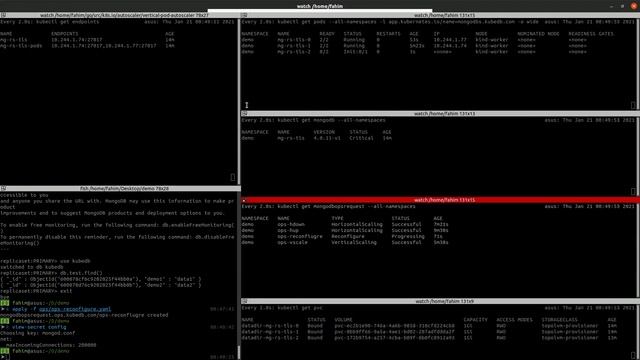Image resolution: width=640 pixels, height=360 pixels.
Task: Click maxIncomingConnections value line
Action: [51, 345]
